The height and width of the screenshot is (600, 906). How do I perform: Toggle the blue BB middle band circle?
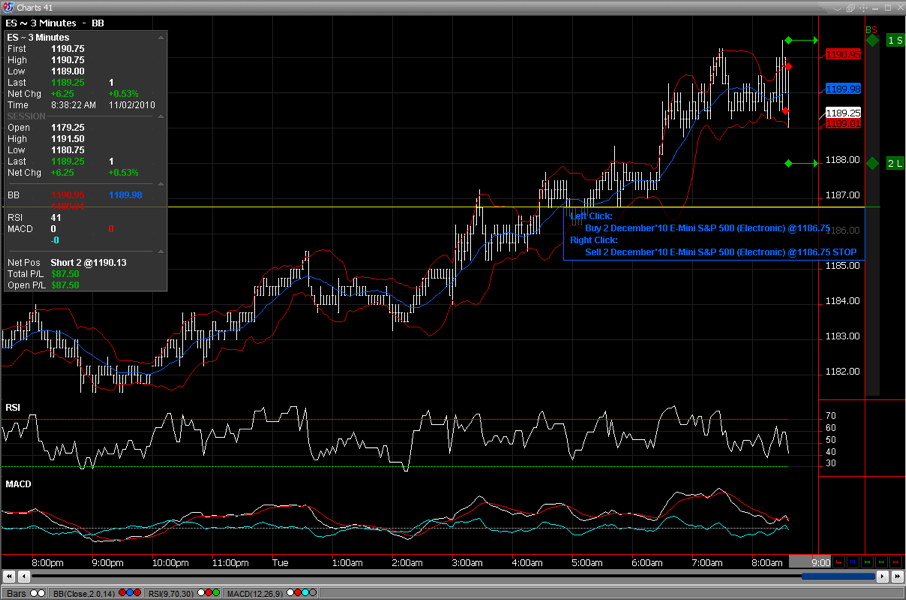click(x=130, y=593)
